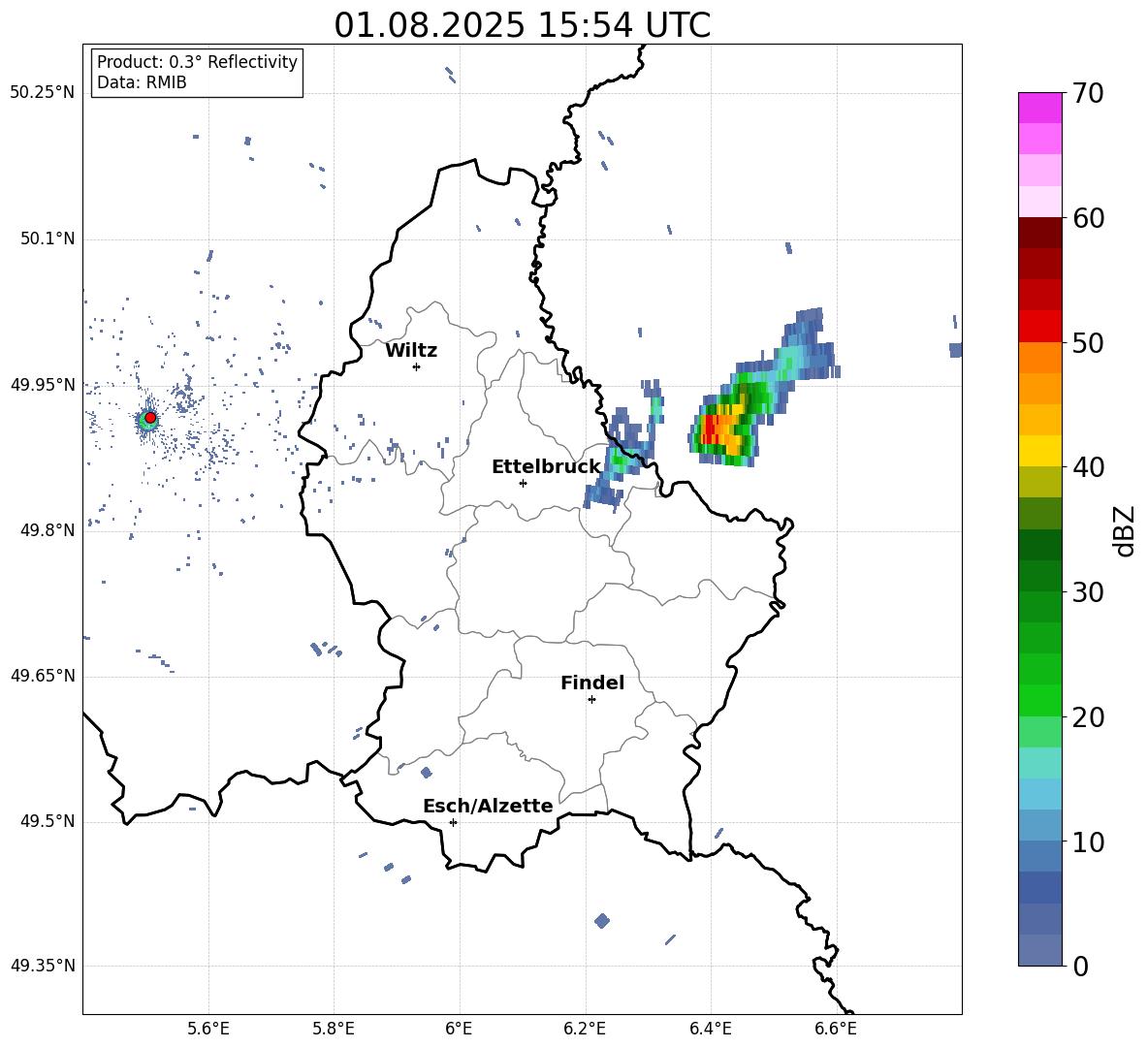Click the Findel station cross marker

point(591,700)
